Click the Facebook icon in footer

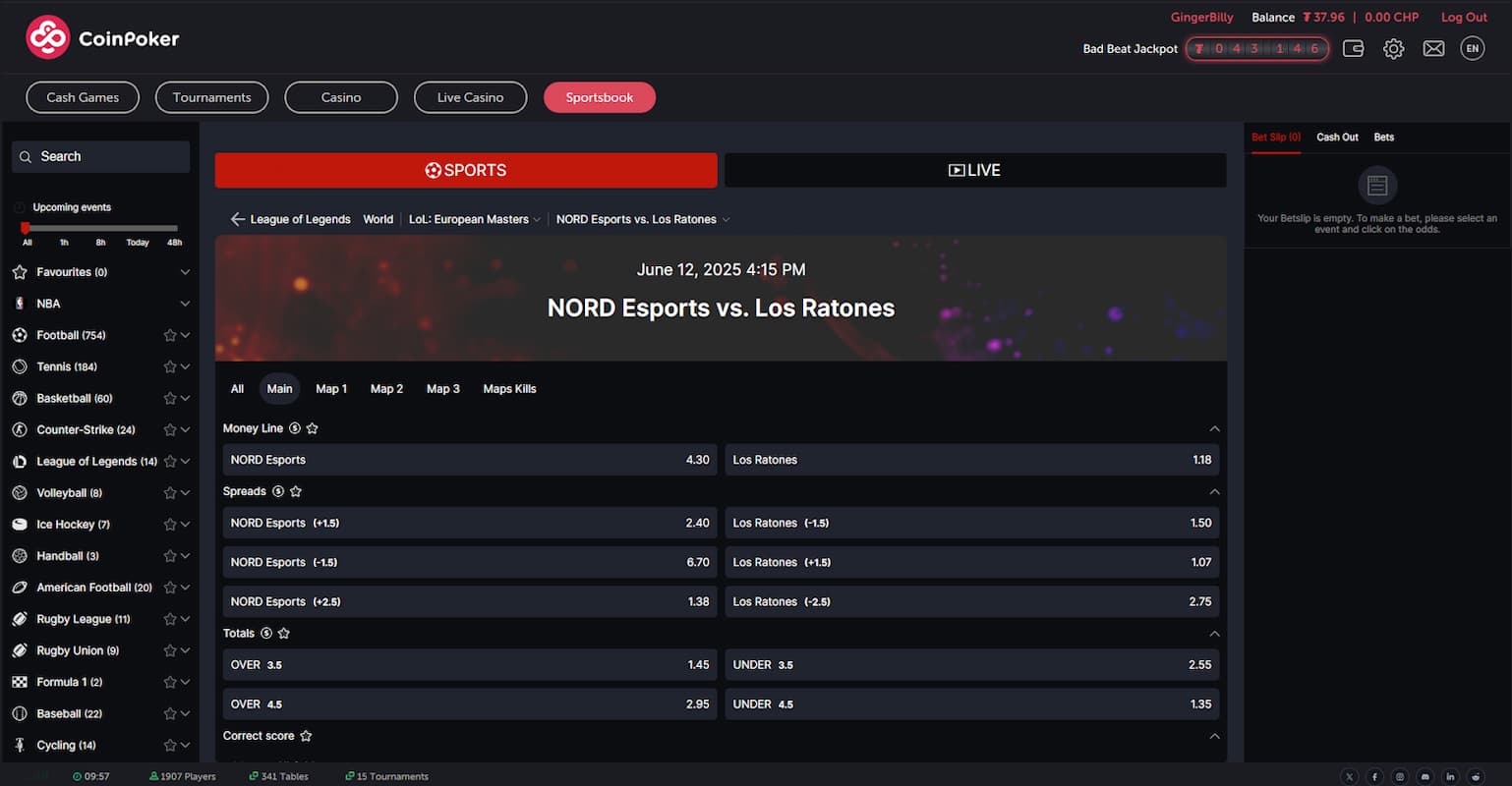tap(1374, 776)
